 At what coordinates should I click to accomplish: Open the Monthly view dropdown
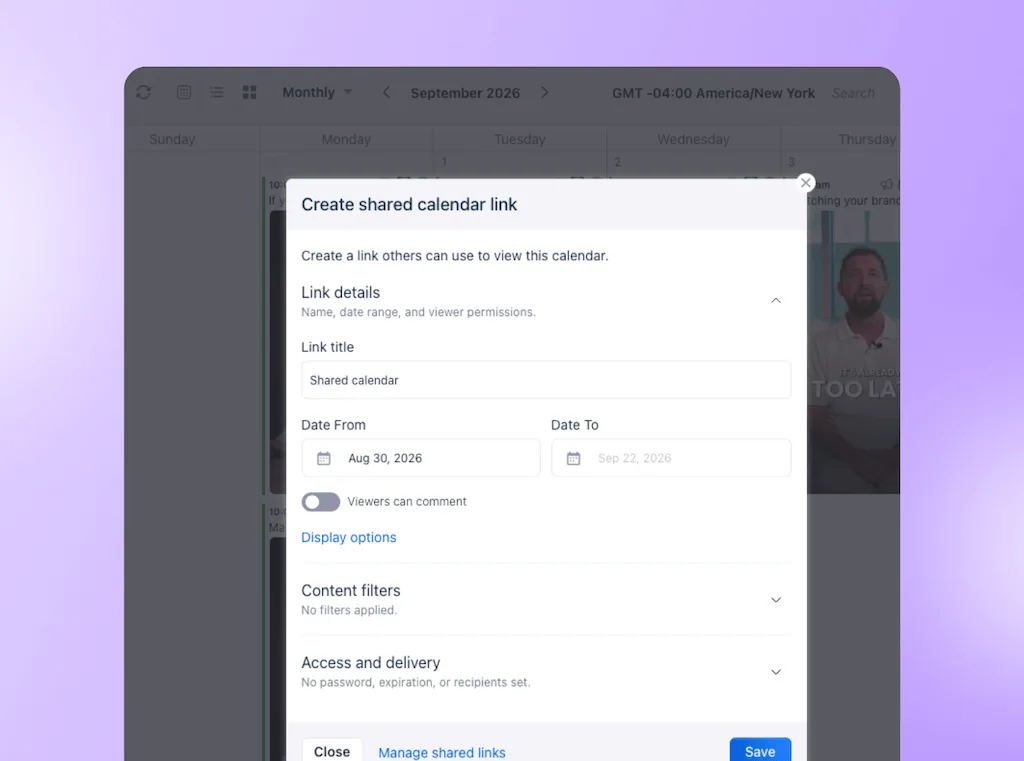(x=317, y=92)
